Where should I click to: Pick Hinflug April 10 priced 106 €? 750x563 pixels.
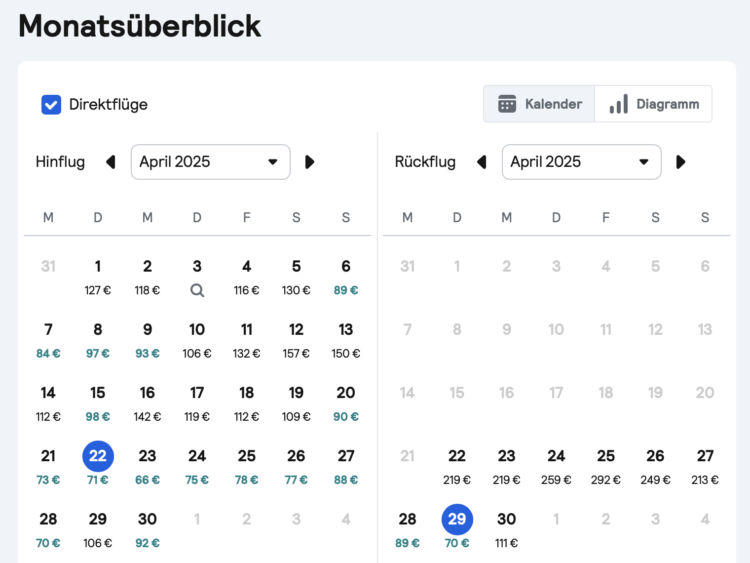pyautogui.click(x=197, y=341)
